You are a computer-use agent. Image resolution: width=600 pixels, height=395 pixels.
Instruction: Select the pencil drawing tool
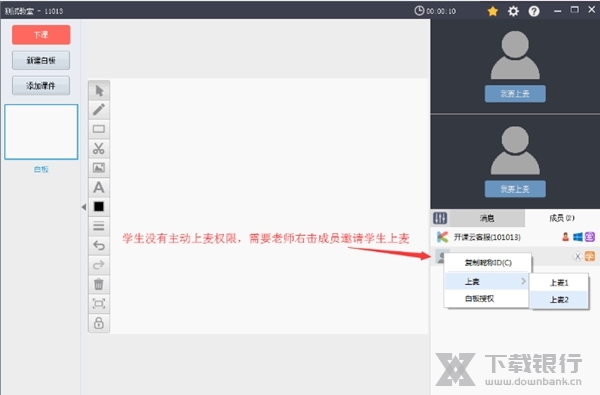click(x=99, y=110)
